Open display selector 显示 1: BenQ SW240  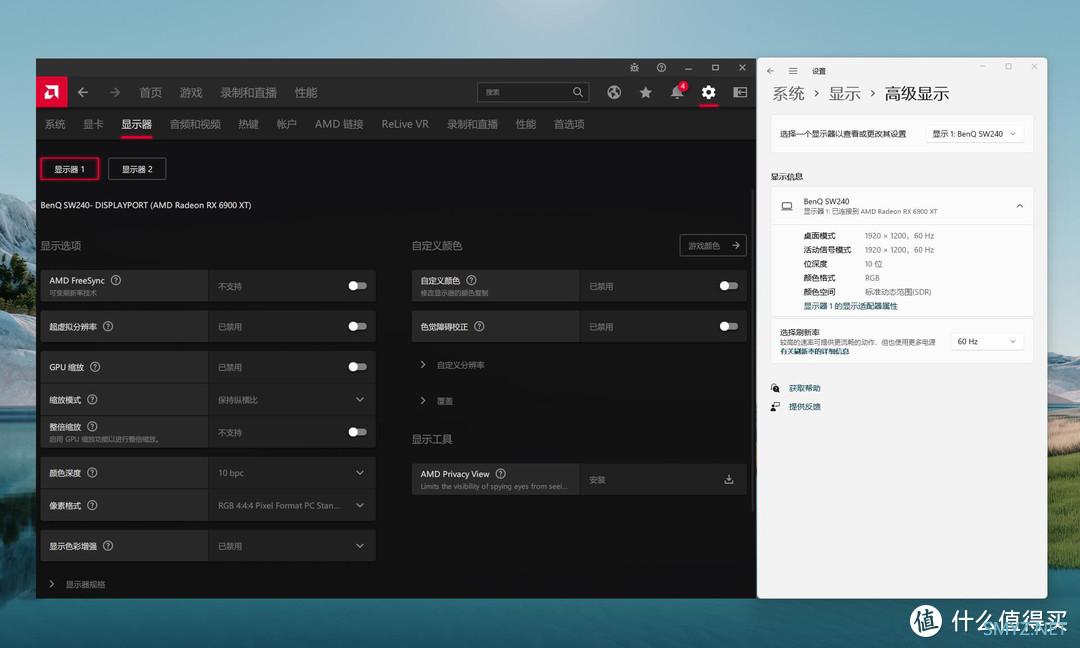pyautogui.click(x=975, y=134)
